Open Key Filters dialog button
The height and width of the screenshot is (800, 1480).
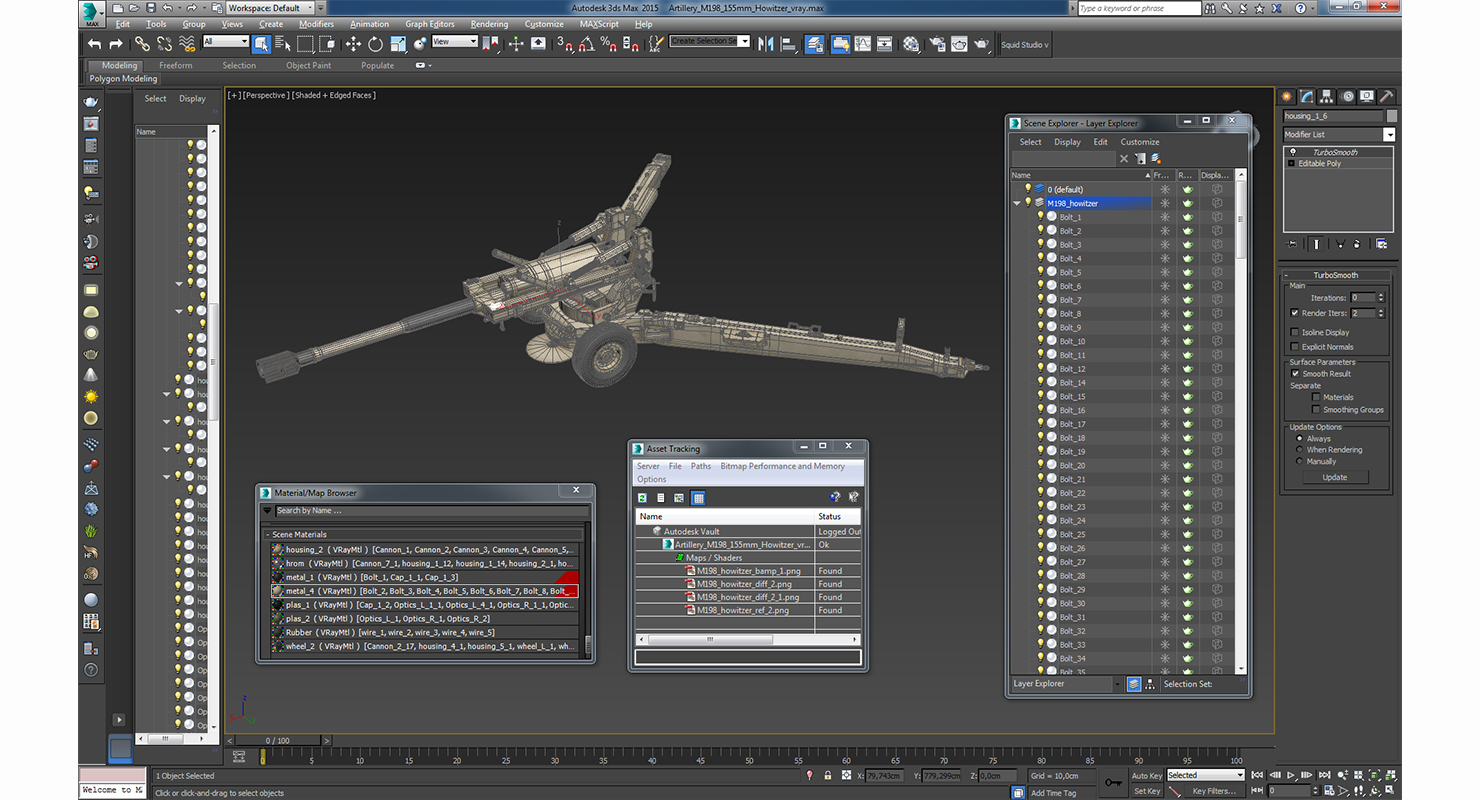pos(1214,791)
